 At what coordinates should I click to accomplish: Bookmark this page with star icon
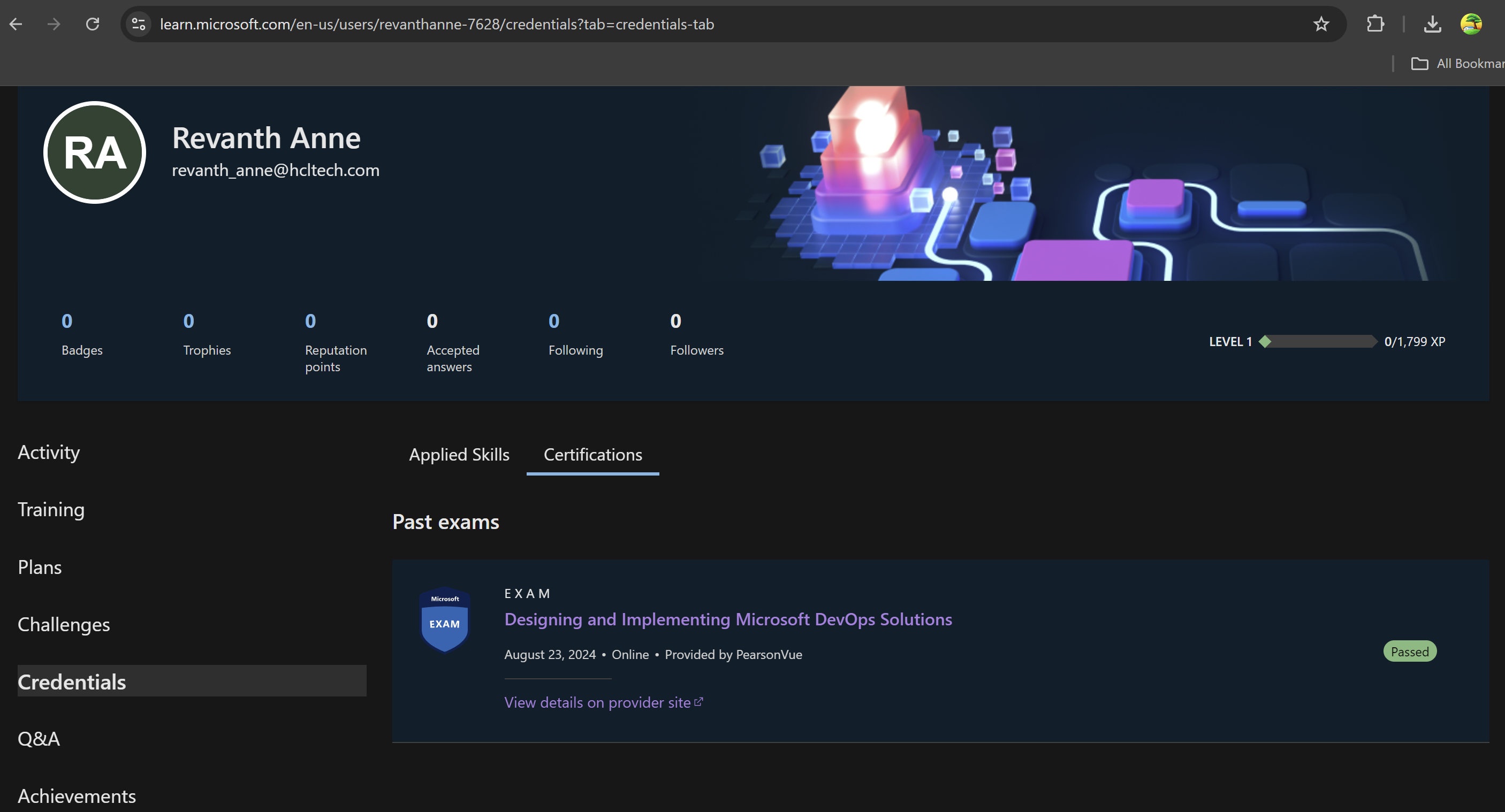[x=1321, y=24]
